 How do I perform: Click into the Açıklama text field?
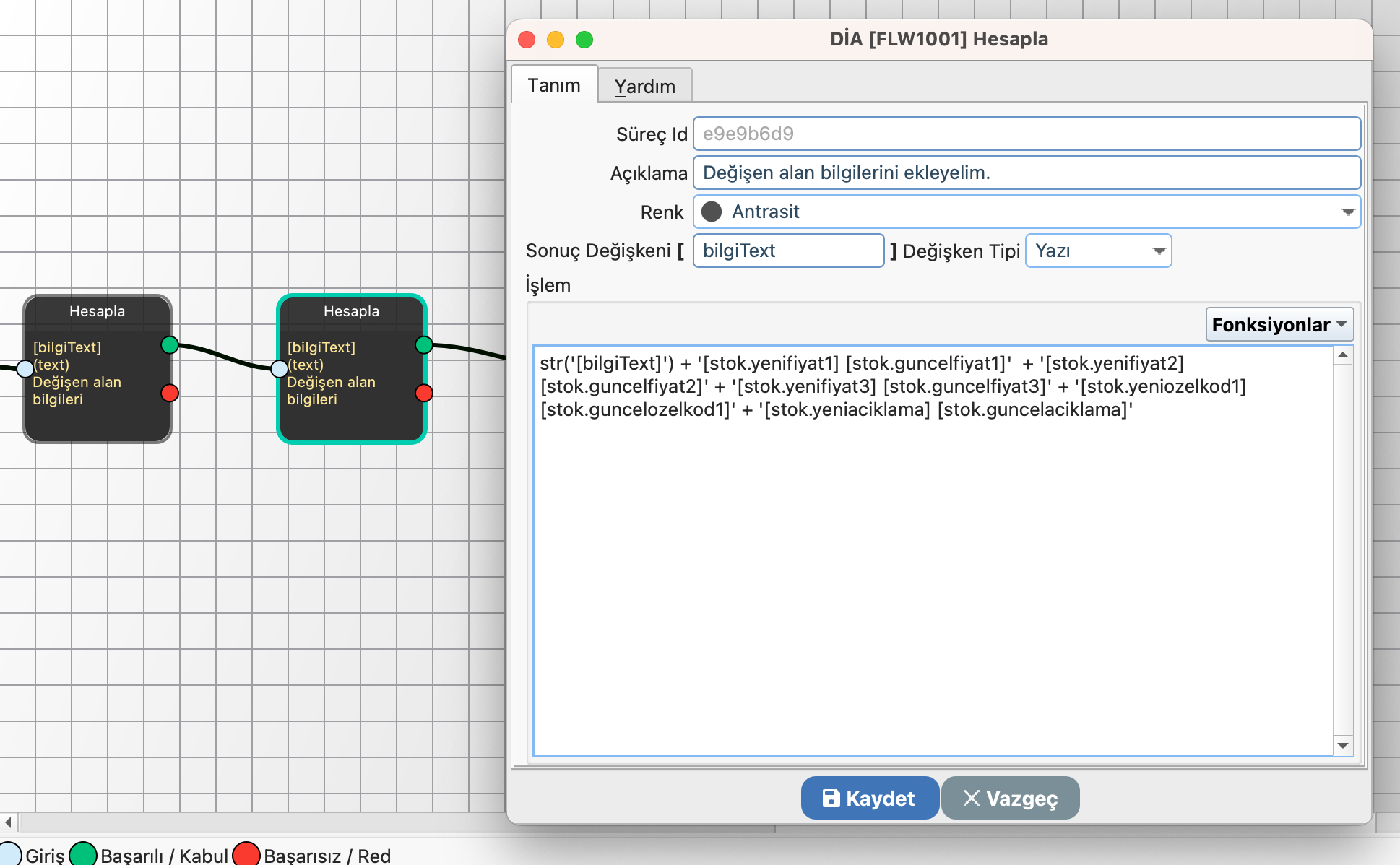tap(1026, 173)
